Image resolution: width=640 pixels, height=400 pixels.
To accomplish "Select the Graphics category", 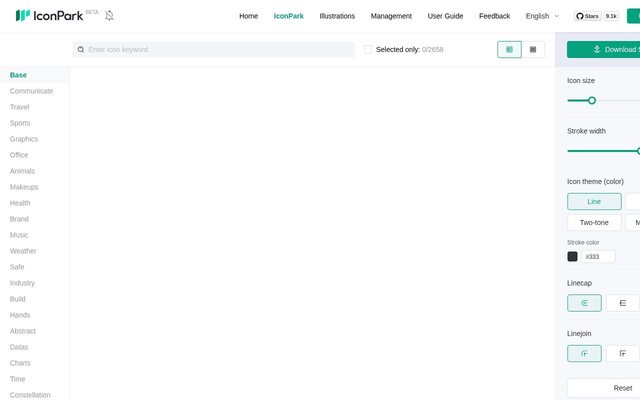I will click(x=24, y=139).
